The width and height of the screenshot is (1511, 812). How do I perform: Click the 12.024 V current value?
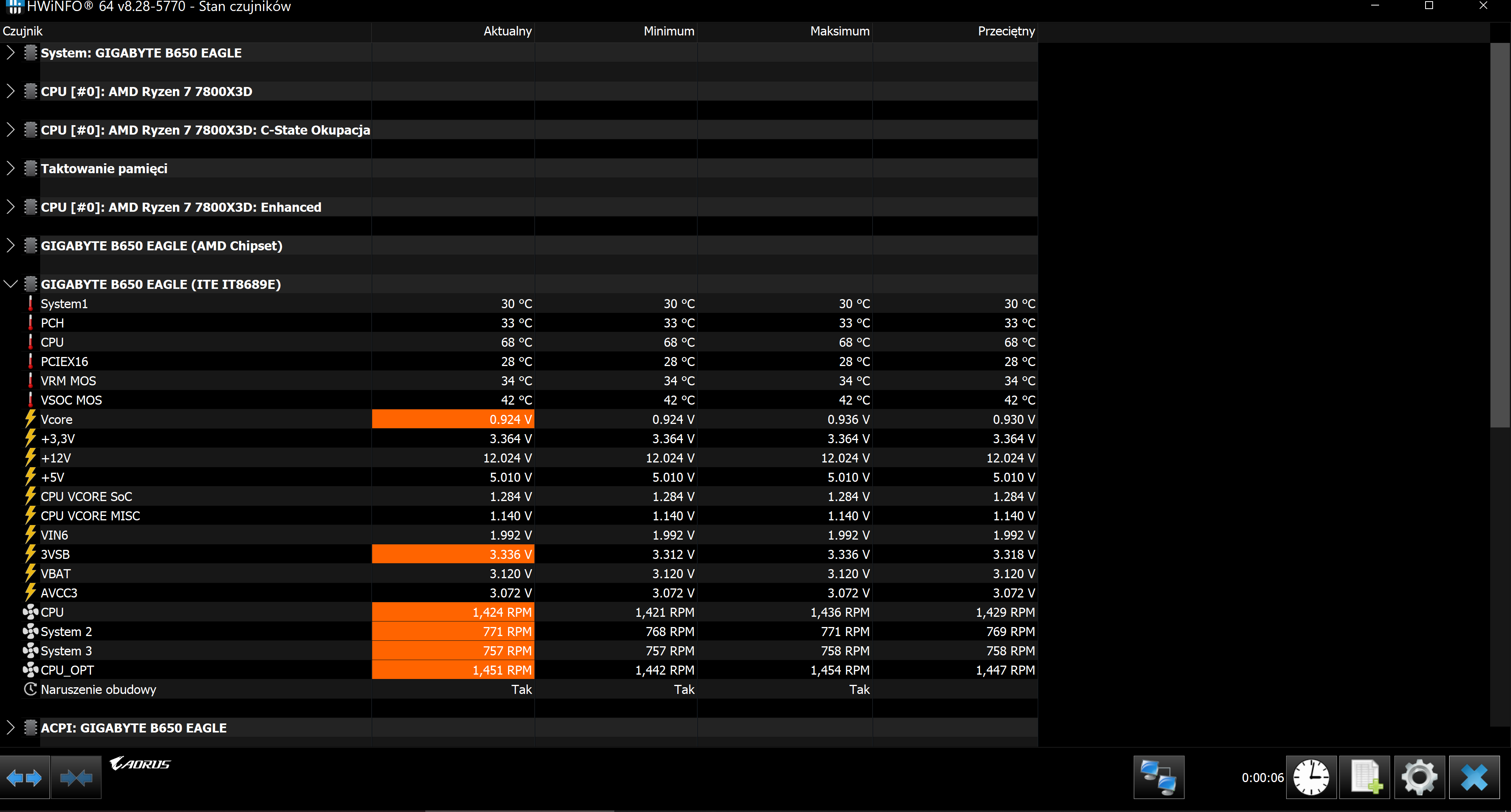pos(507,457)
